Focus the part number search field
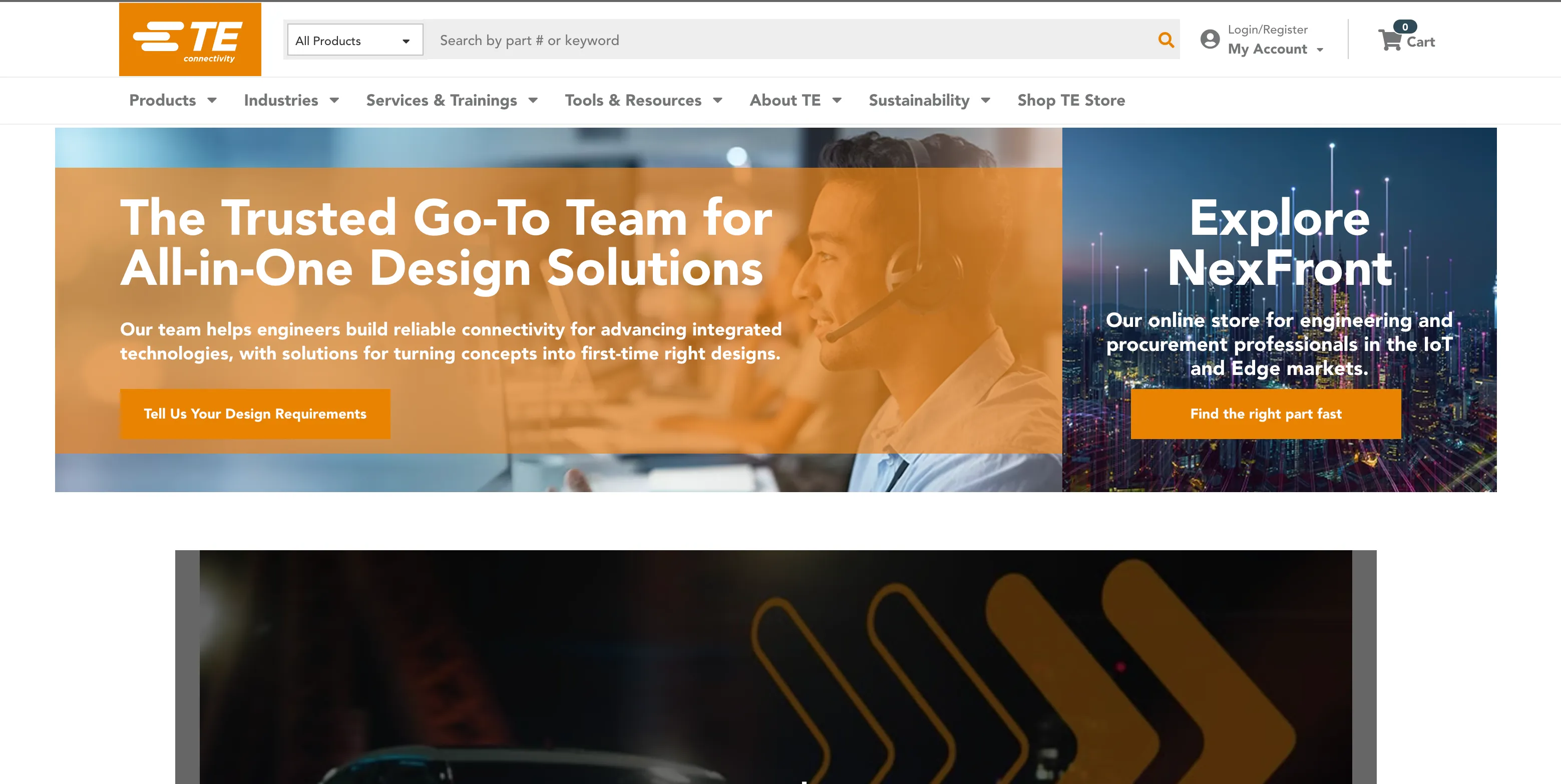This screenshot has height=784, width=1561. (x=788, y=41)
